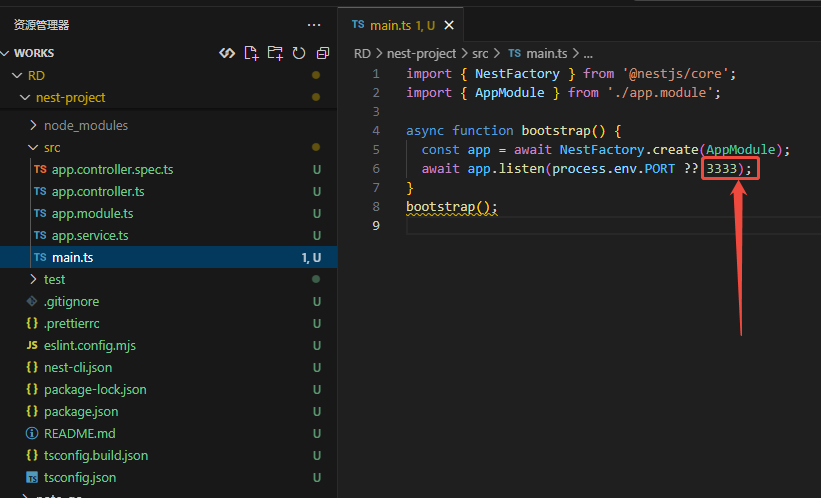The image size is (821, 498).
Task: Click the New Folder icon in explorer
Action: pyautogui.click(x=275, y=53)
